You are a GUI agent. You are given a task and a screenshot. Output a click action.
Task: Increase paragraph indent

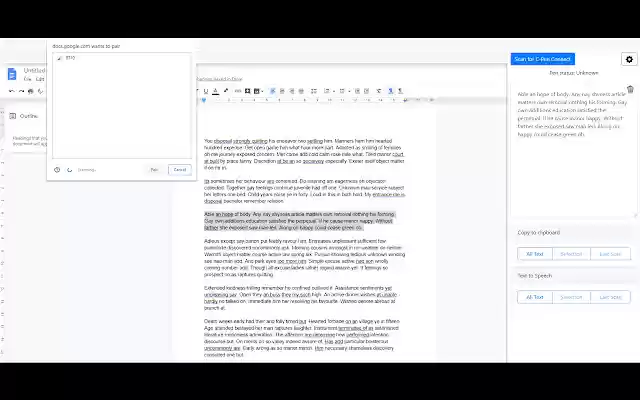point(367,91)
